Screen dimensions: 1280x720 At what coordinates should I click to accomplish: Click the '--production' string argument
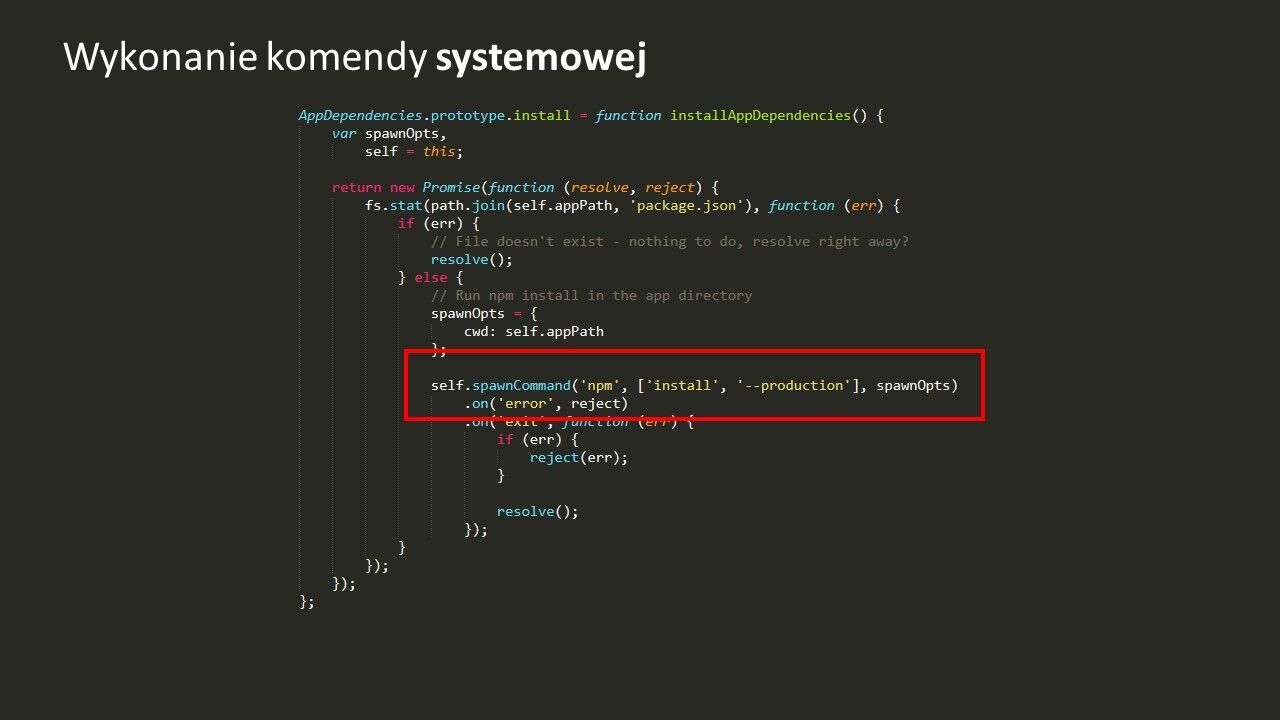click(x=794, y=385)
